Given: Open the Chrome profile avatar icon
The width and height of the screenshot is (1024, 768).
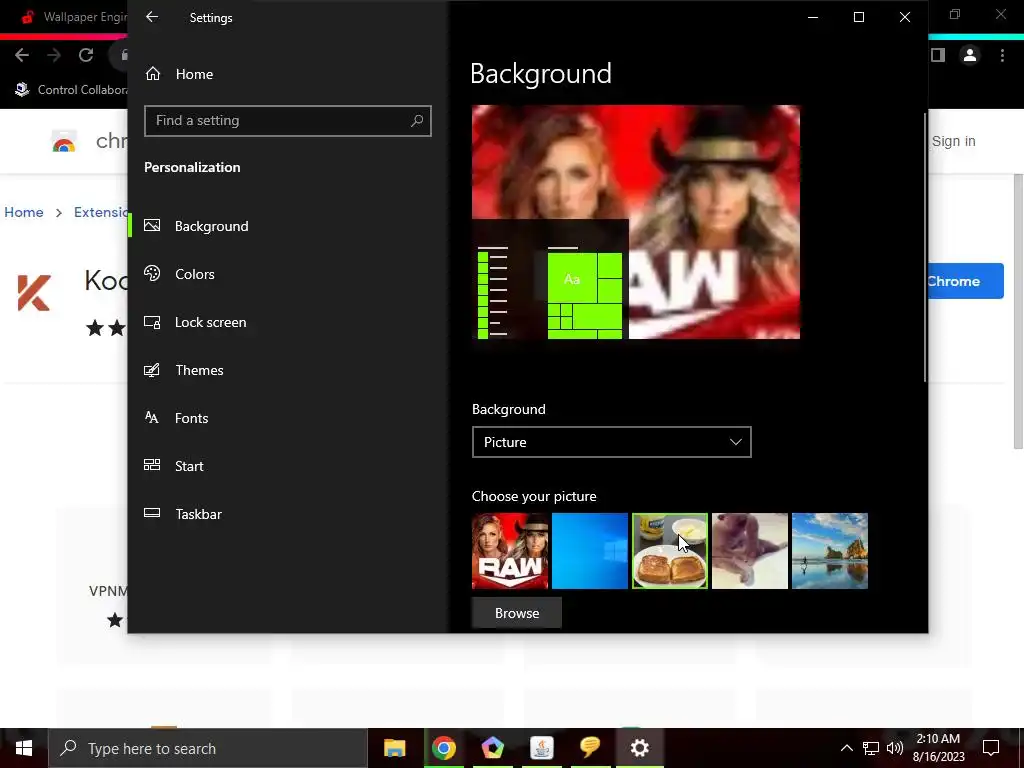Looking at the screenshot, I should coord(970,56).
